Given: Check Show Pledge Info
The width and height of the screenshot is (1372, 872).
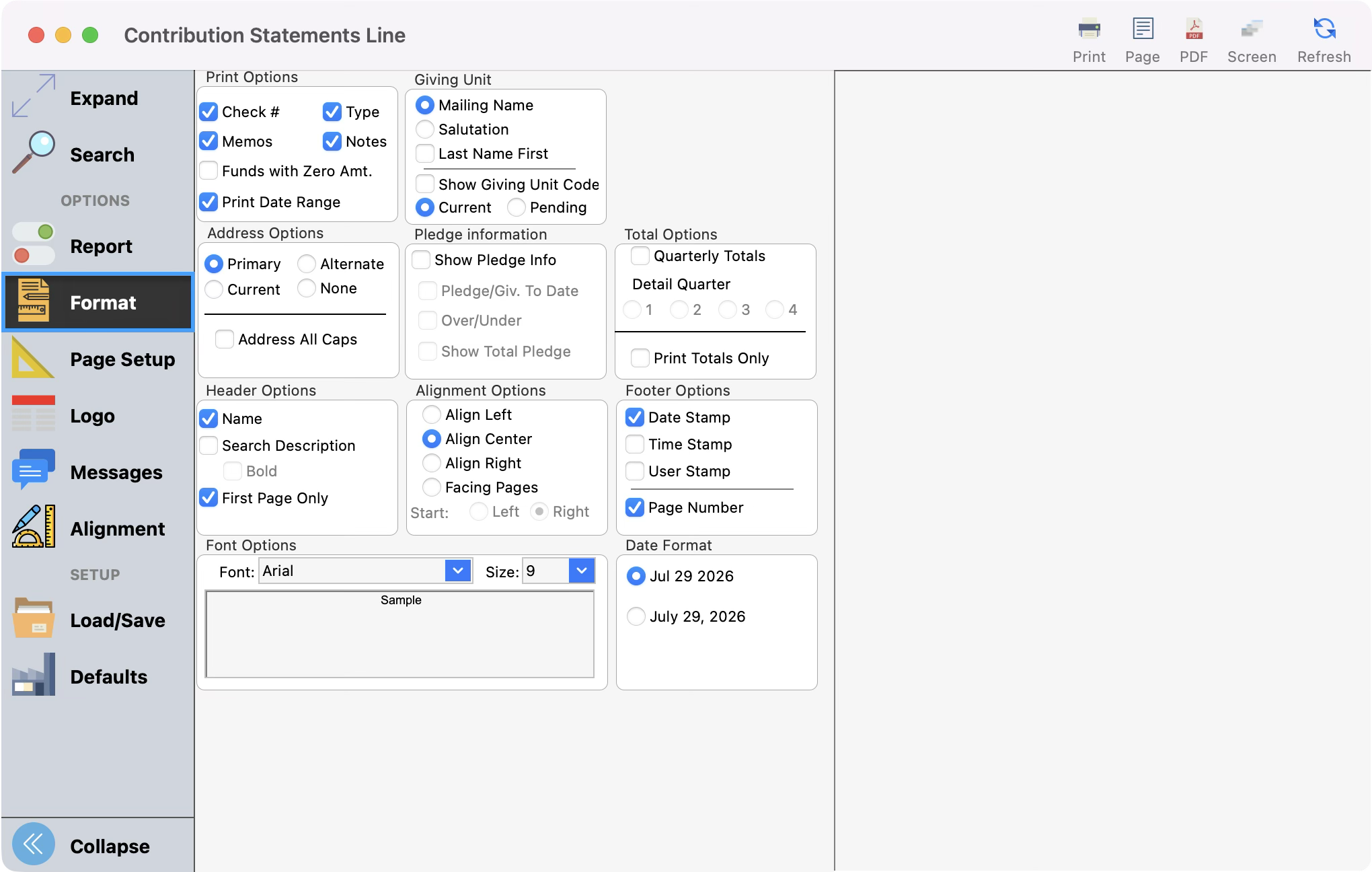Looking at the screenshot, I should [421, 260].
